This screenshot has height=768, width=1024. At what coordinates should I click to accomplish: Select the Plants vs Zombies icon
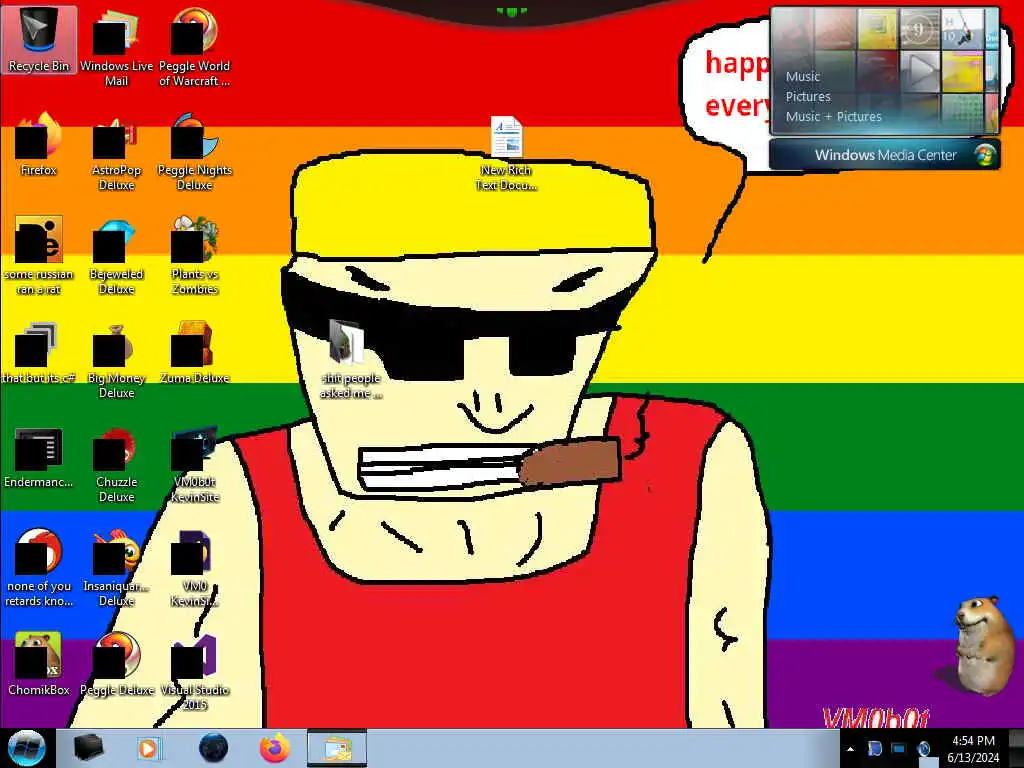(x=194, y=255)
